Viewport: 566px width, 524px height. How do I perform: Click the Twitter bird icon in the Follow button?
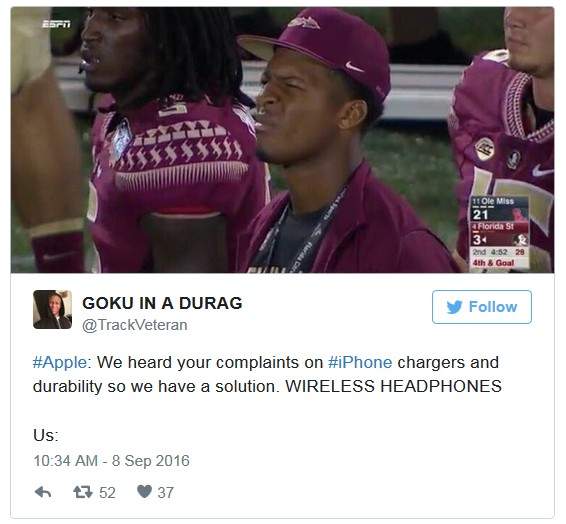(454, 307)
